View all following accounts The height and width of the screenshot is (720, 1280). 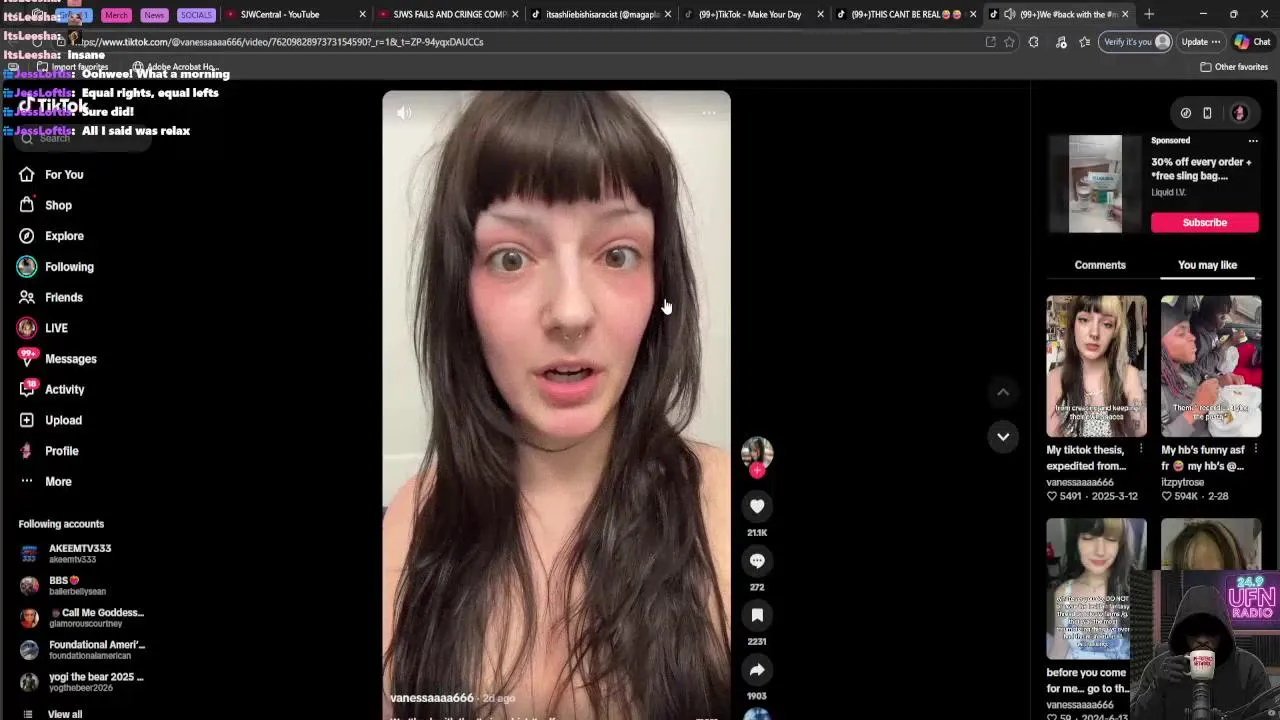[x=52, y=714]
